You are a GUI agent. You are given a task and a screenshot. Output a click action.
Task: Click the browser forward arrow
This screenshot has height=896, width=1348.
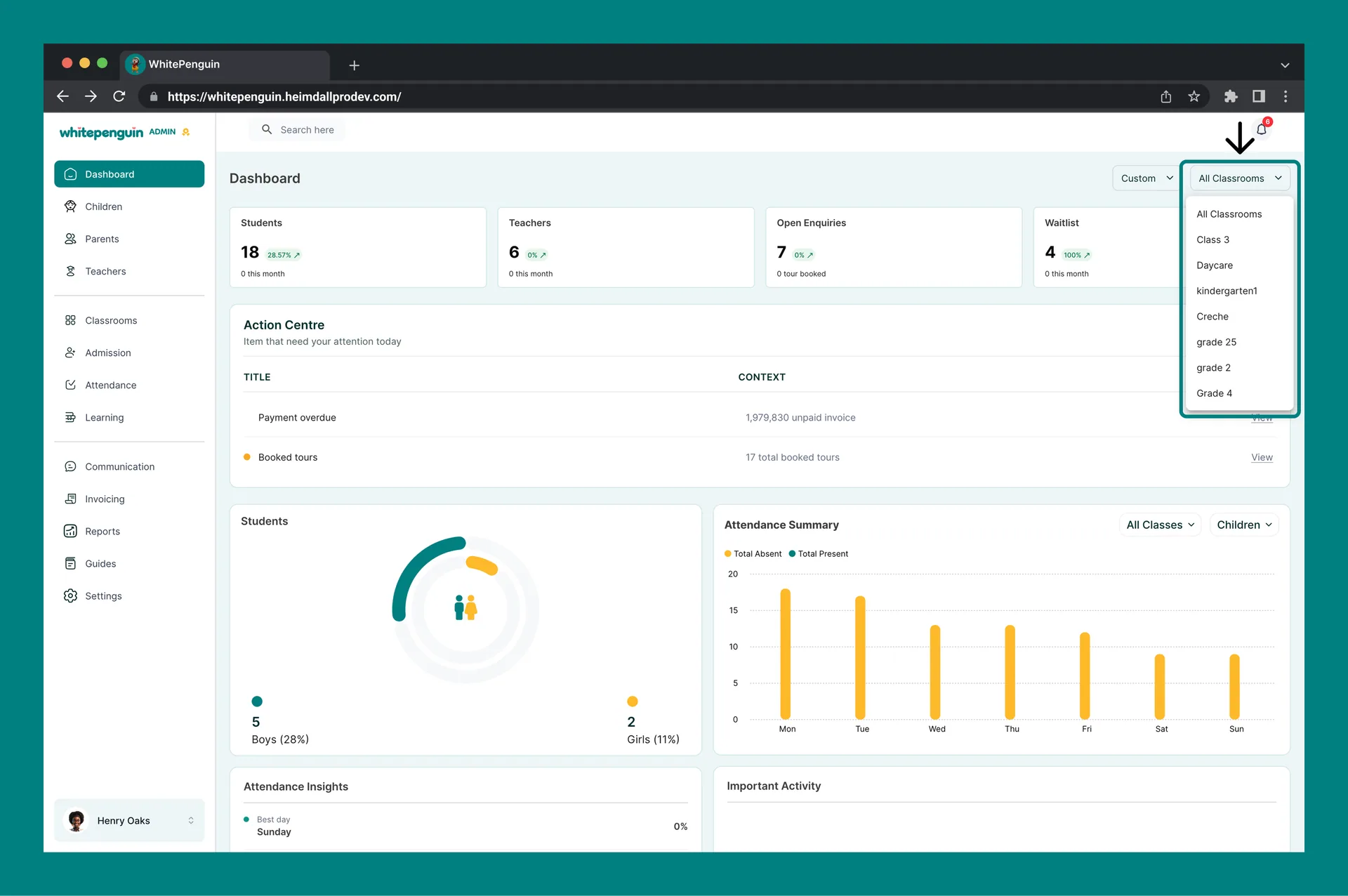point(91,96)
